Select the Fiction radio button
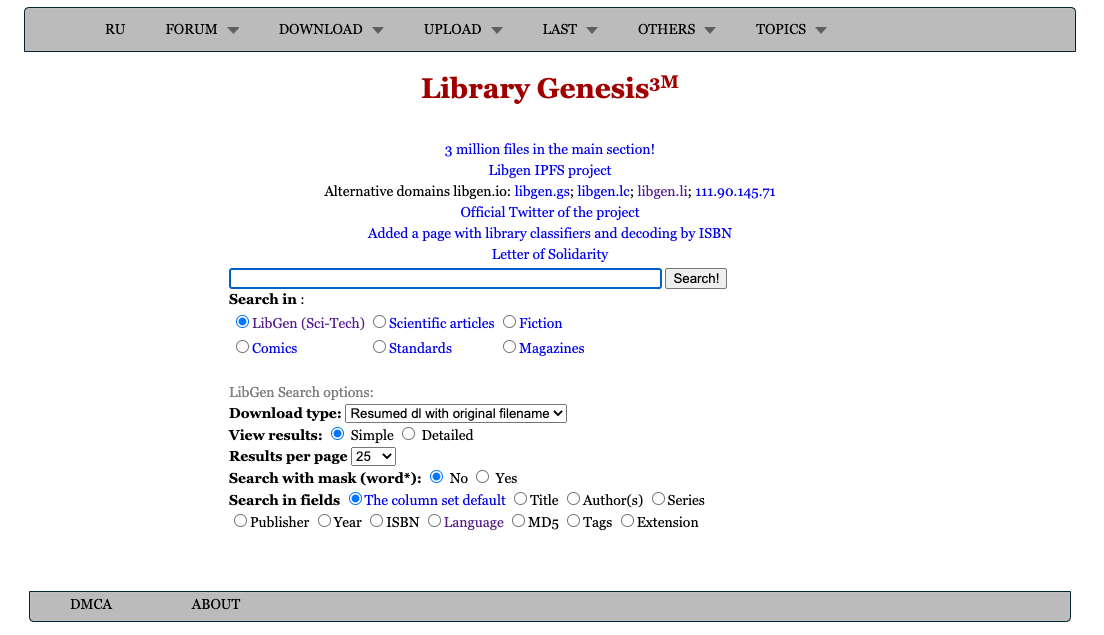1104x635 pixels. 510,322
